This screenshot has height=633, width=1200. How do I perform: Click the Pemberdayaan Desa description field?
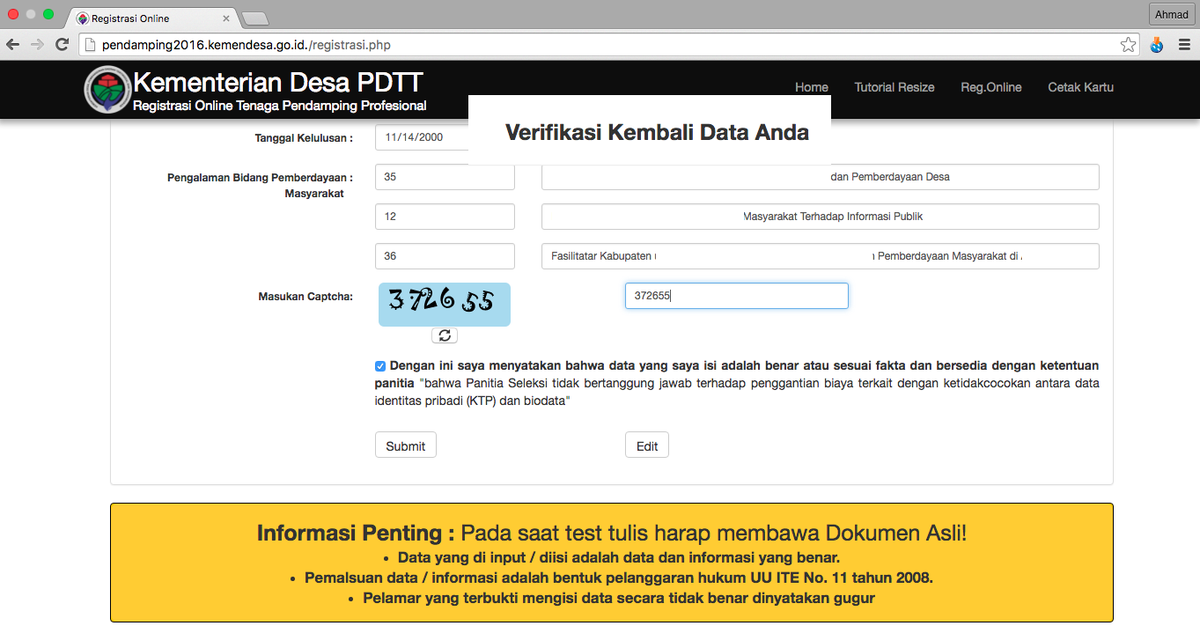pyautogui.click(x=820, y=177)
